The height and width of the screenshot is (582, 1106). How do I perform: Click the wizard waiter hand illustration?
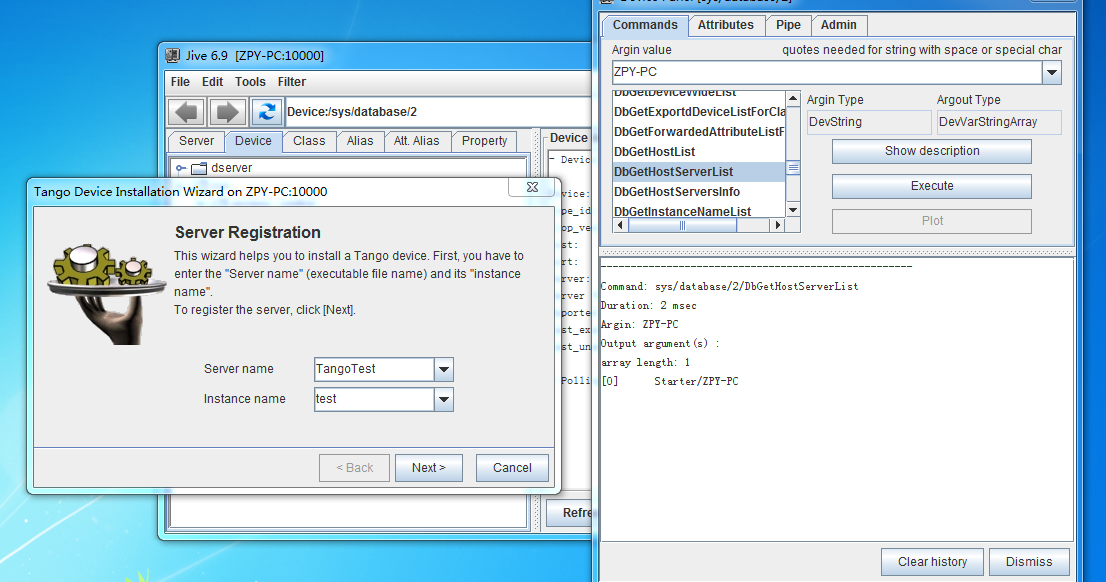(x=106, y=294)
